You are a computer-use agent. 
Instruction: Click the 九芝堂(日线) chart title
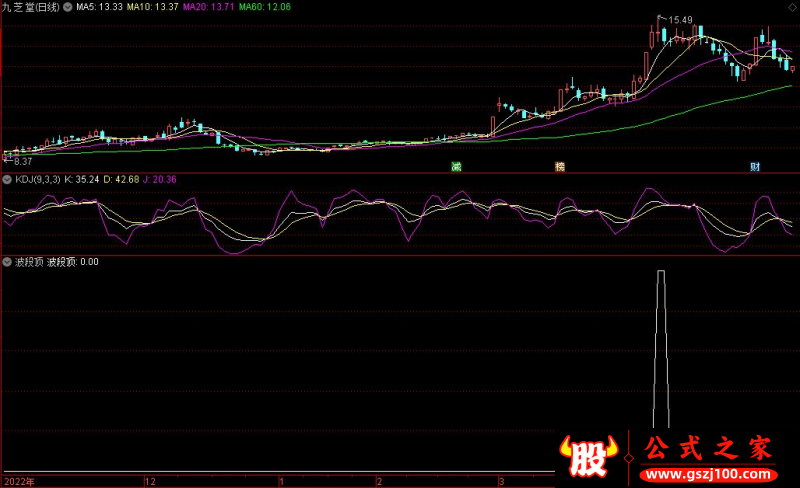(x=30, y=7)
